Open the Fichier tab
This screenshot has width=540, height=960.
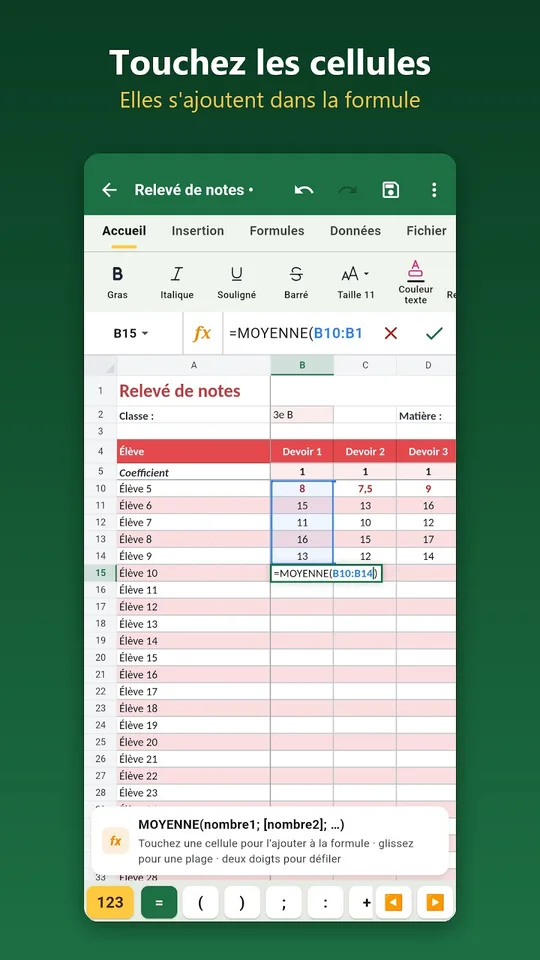(x=426, y=231)
